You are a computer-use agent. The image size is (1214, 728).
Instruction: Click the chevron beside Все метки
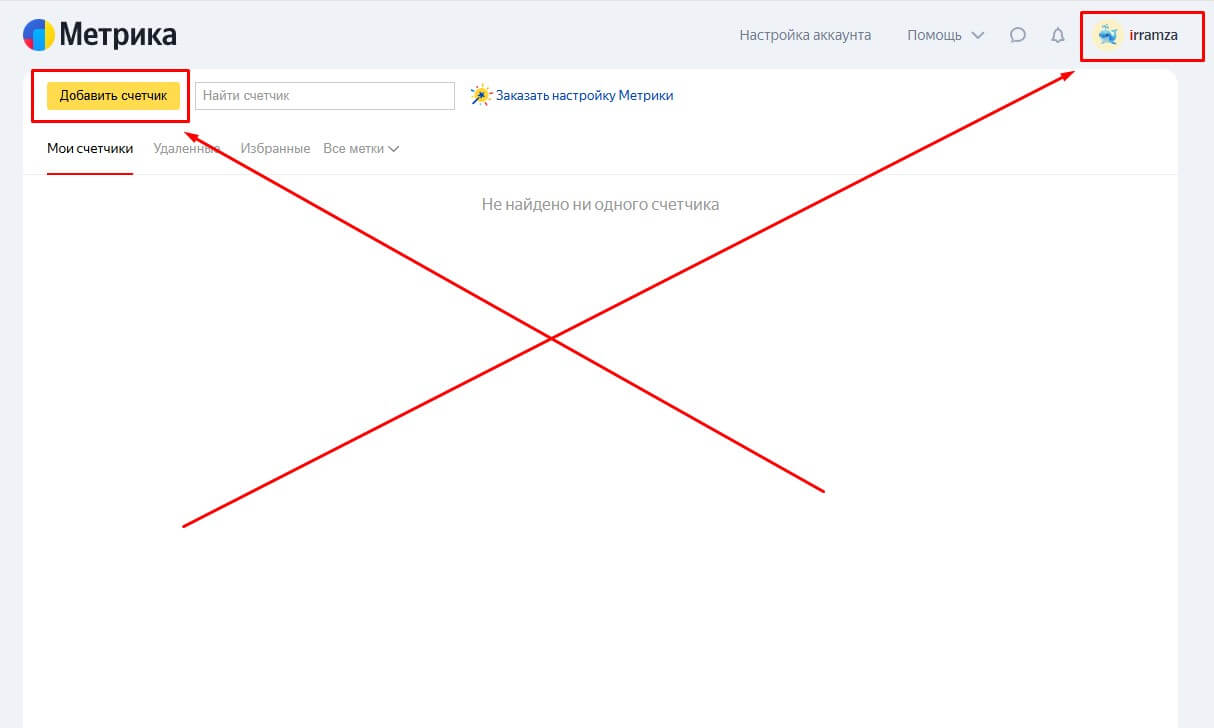(x=393, y=149)
